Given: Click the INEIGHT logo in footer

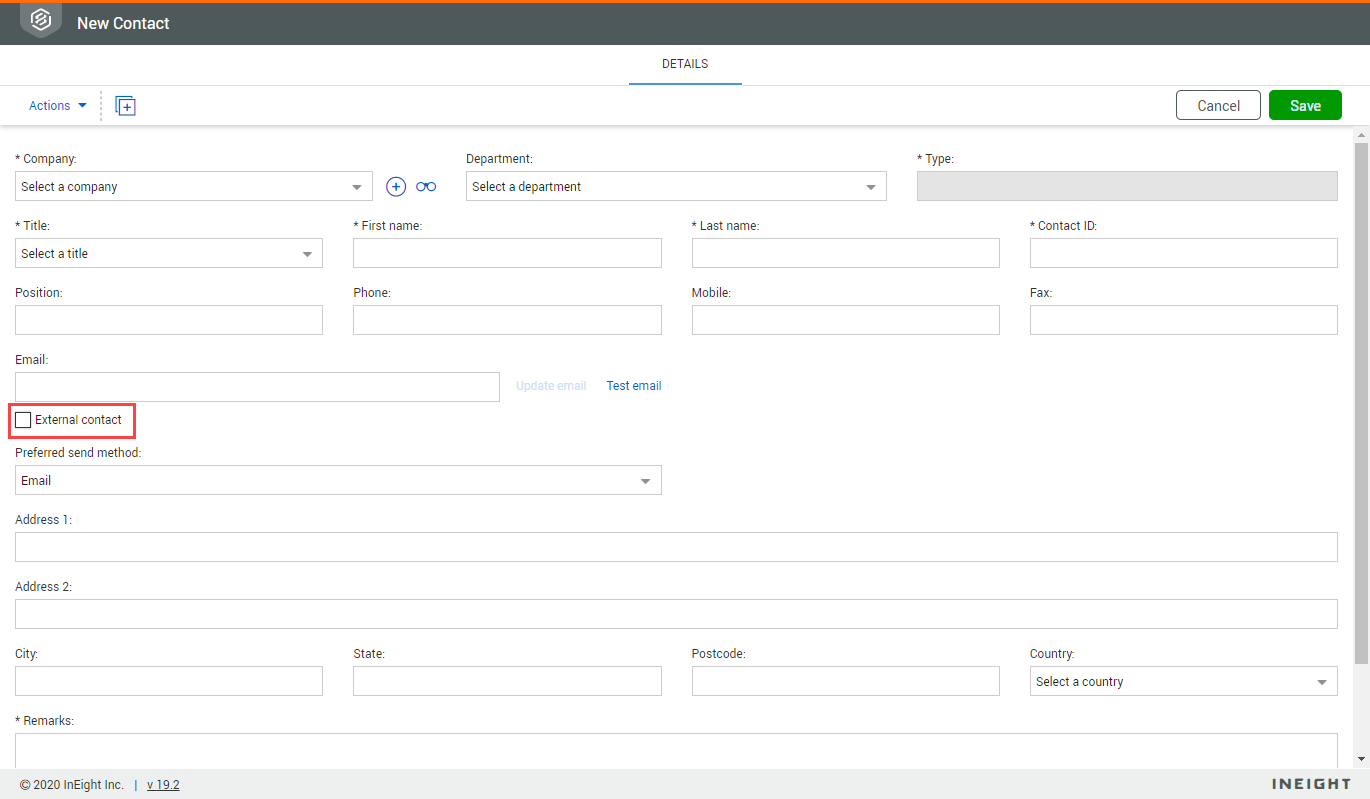Looking at the screenshot, I should [x=1311, y=784].
